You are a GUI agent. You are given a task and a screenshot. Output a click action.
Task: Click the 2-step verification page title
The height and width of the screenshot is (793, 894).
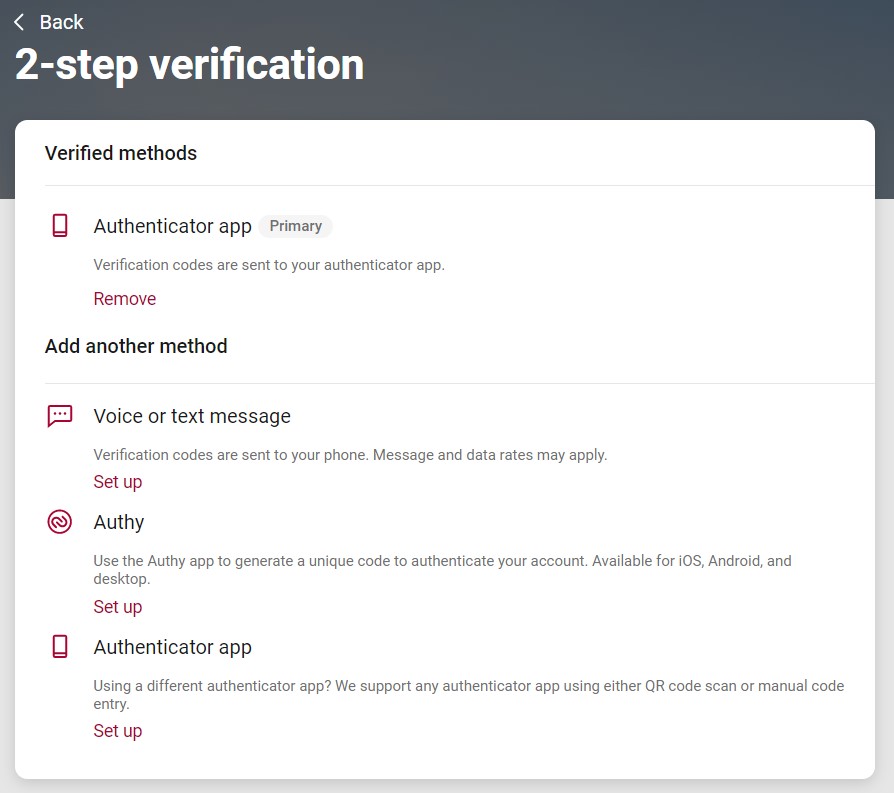click(189, 65)
